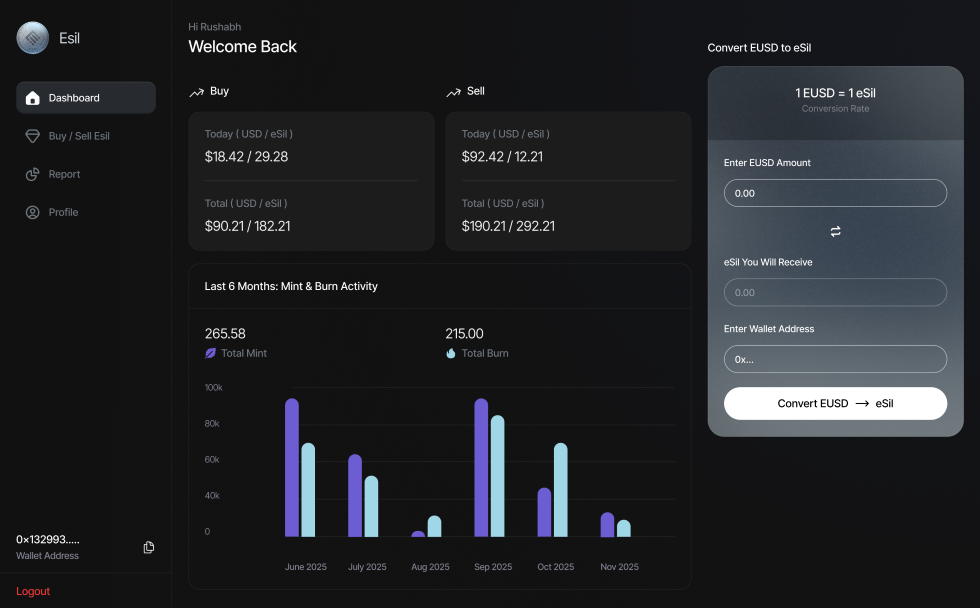Focus the Enter EUSD Amount field
This screenshot has height=608, width=980.
(x=835, y=193)
